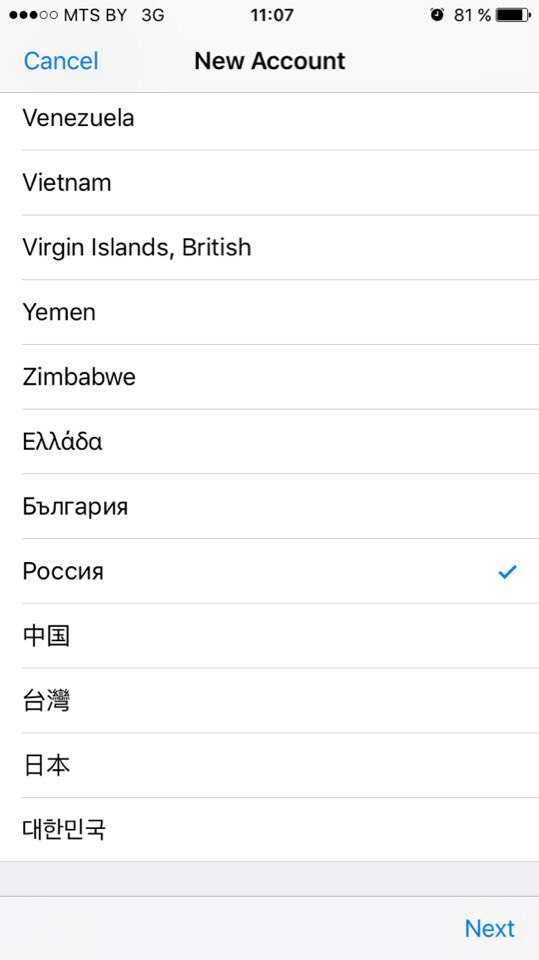Choose 日本 as the country
The image size is (539, 960).
click(270, 765)
